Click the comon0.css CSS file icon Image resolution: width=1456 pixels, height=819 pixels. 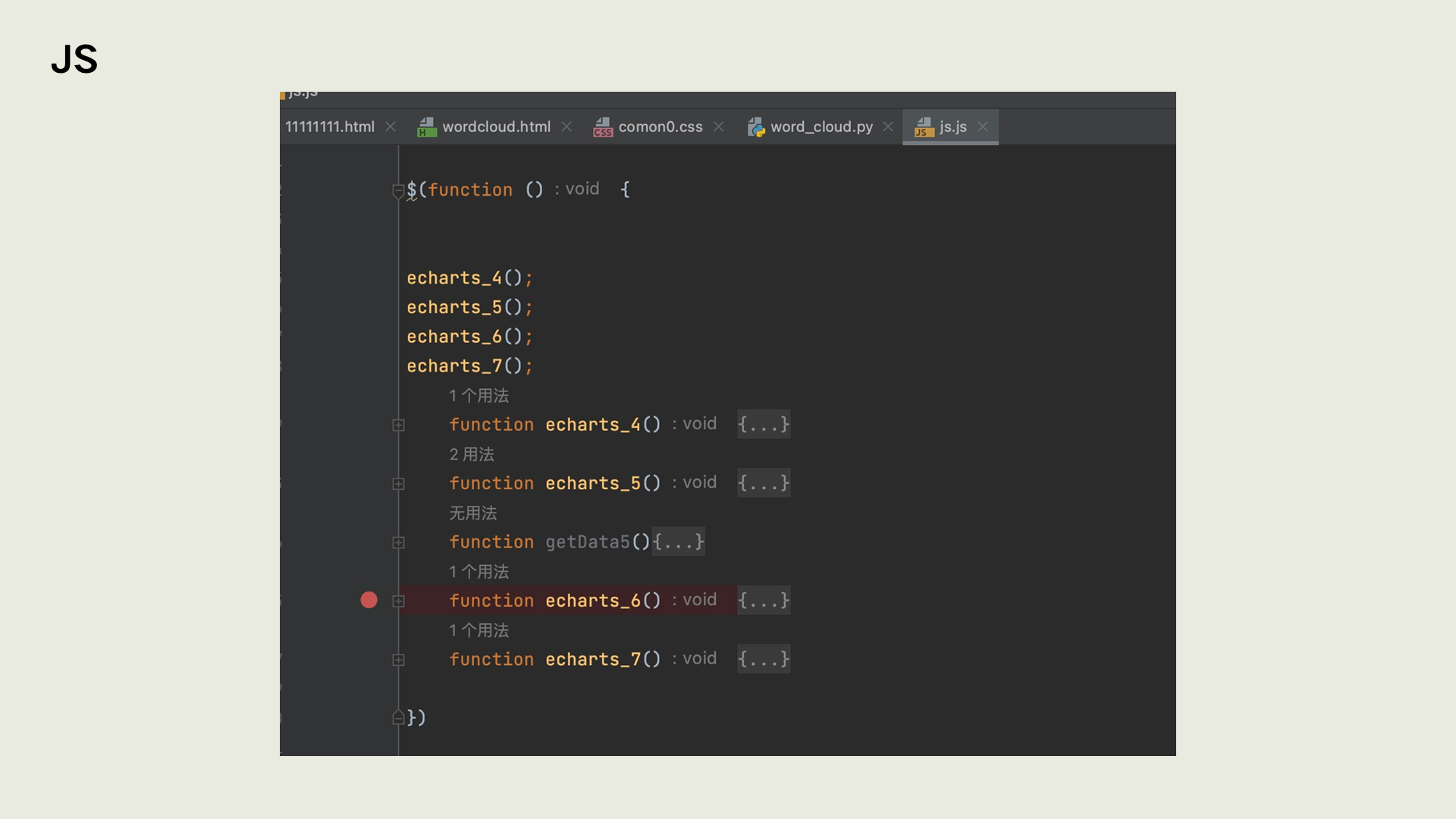point(603,127)
